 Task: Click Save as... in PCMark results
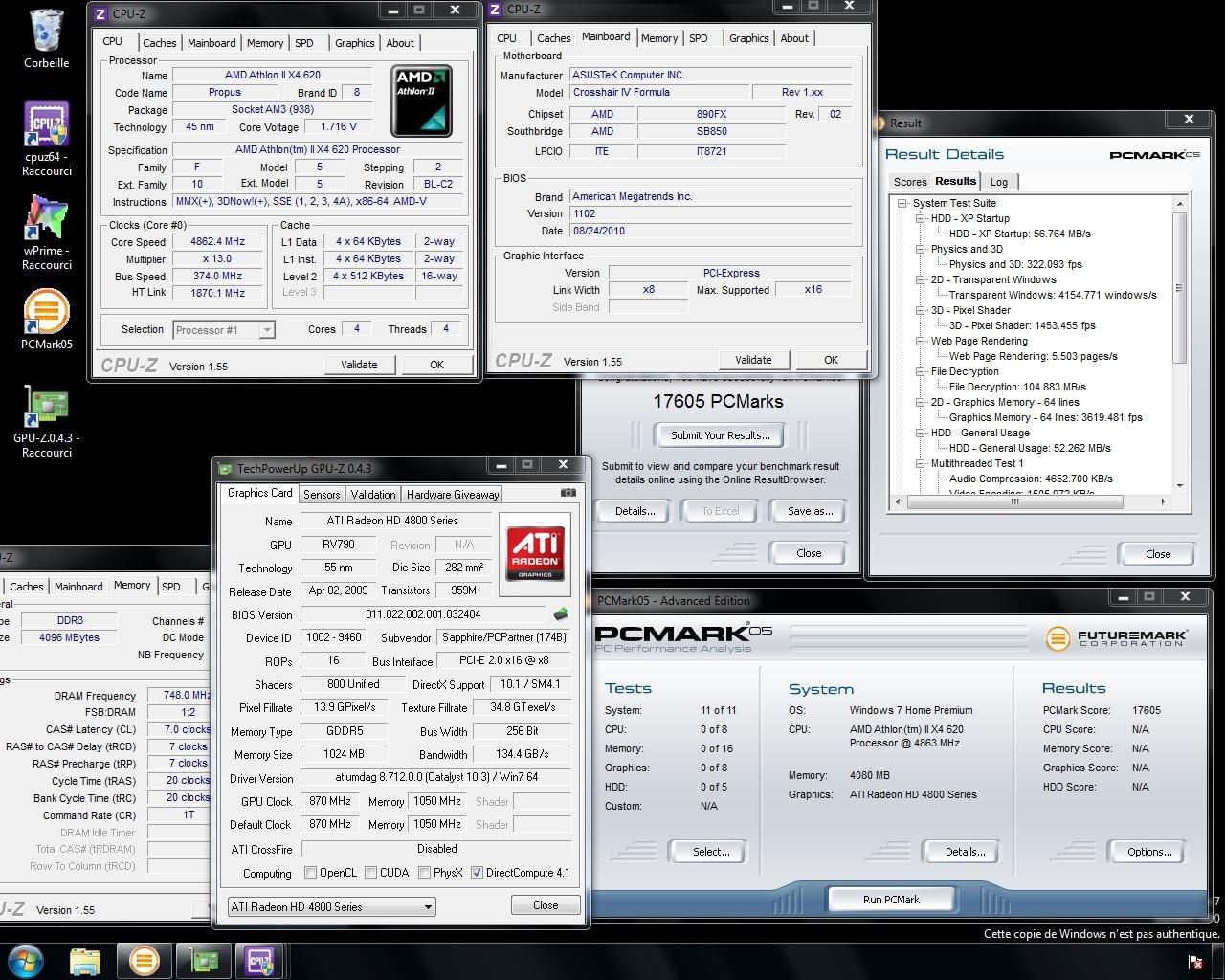coord(810,511)
